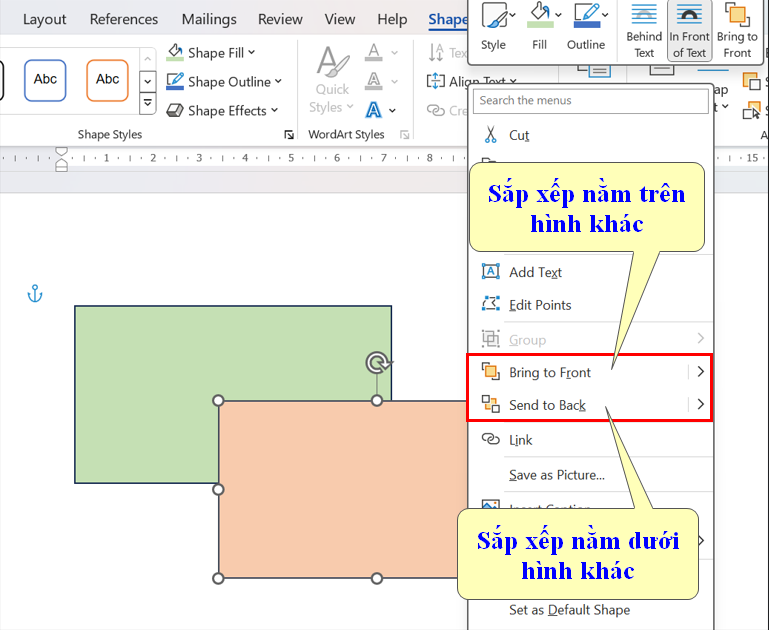This screenshot has width=769, height=630.
Task: Click the Link chain icon
Action: [x=491, y=439]
